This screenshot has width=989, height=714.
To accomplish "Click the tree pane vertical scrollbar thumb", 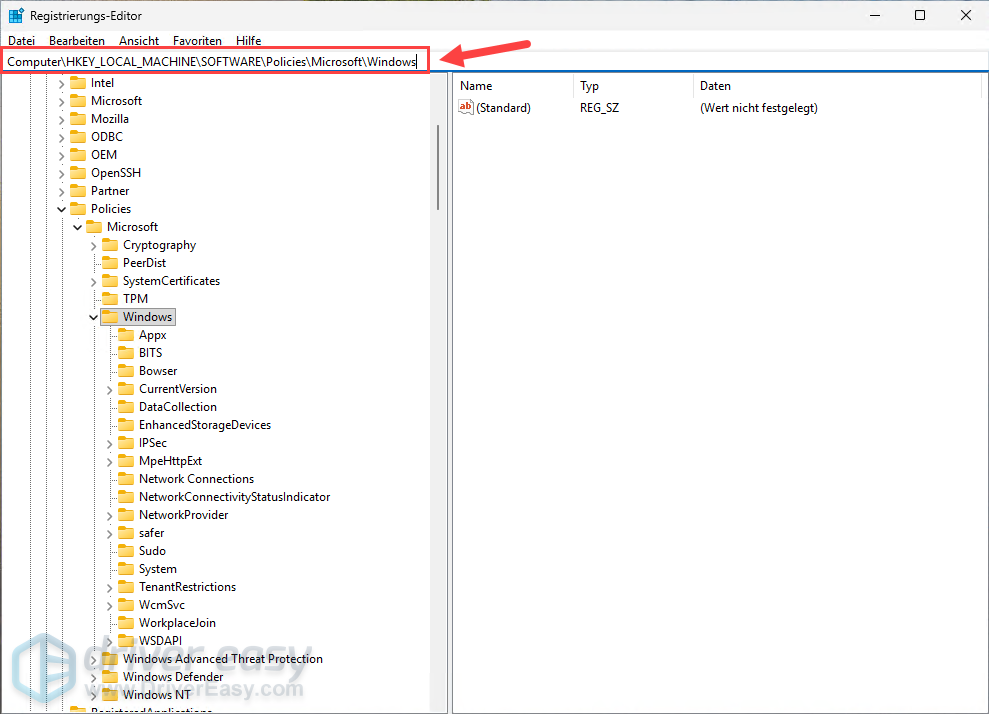I will tap(438, 167).
